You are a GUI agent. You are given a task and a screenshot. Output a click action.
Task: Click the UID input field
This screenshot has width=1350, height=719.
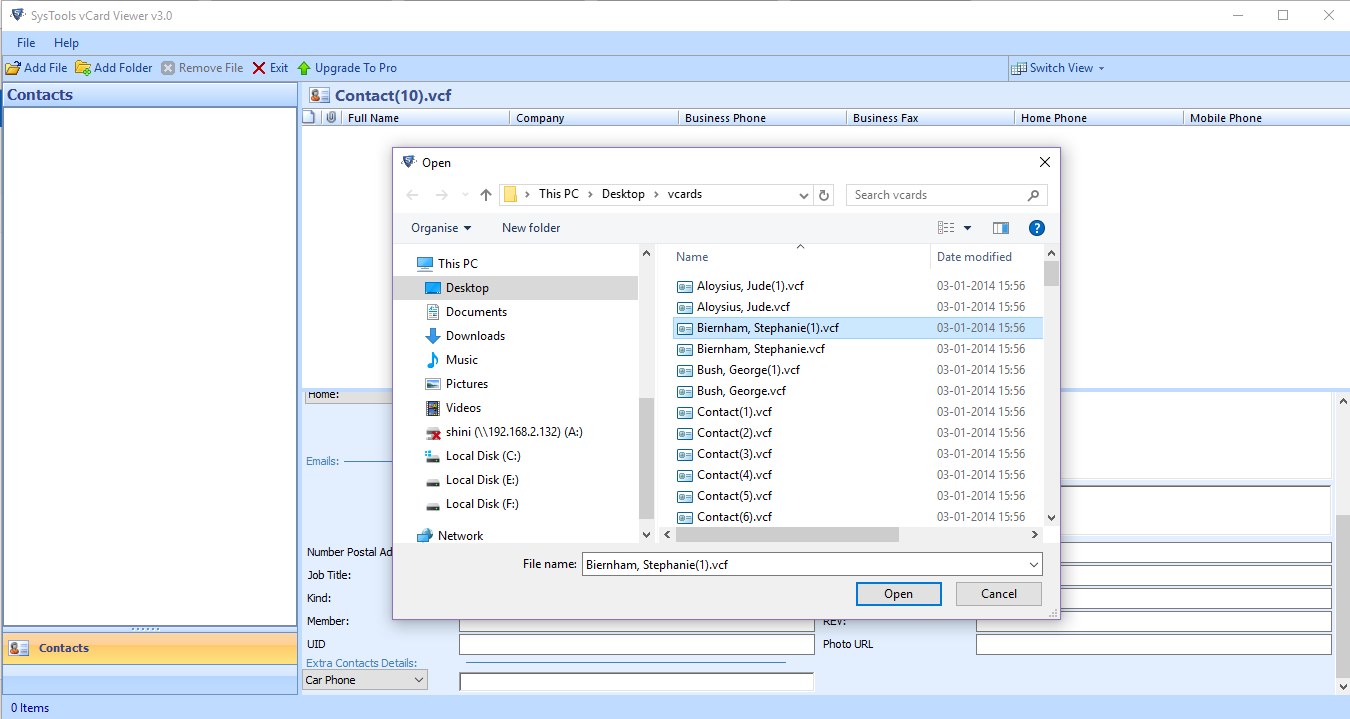[636, 645]
